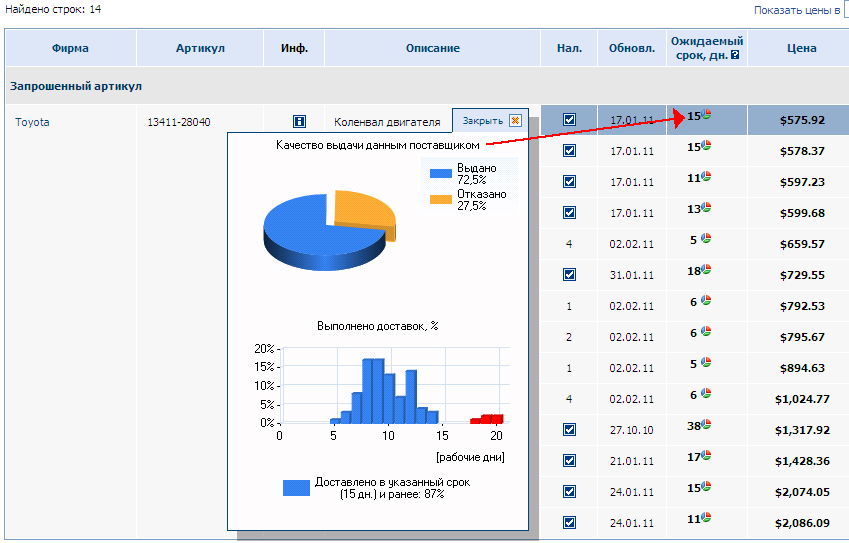849x543 pixels.
Task: Click the Качество выдачи данным поставщиком title
Action: coord(377,145)
